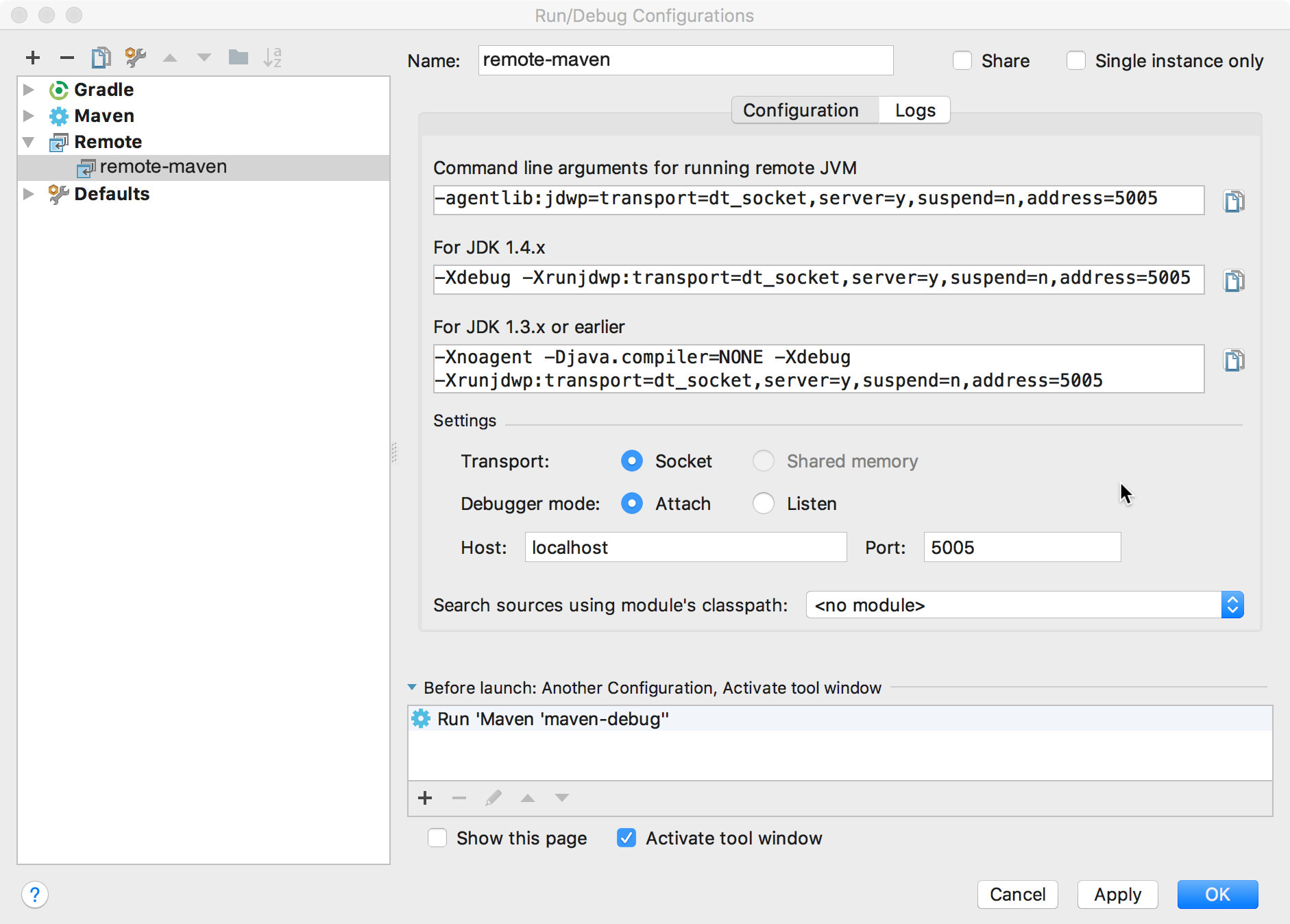Screen dimensions: 1290x924
Task: Remove the selected configuration
Action: pos(66,58)
